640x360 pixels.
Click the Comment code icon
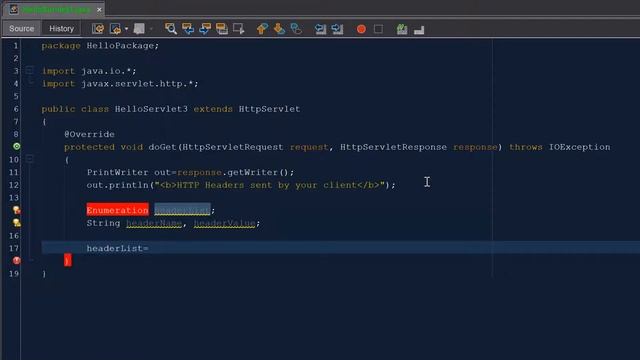click(402, 29)
